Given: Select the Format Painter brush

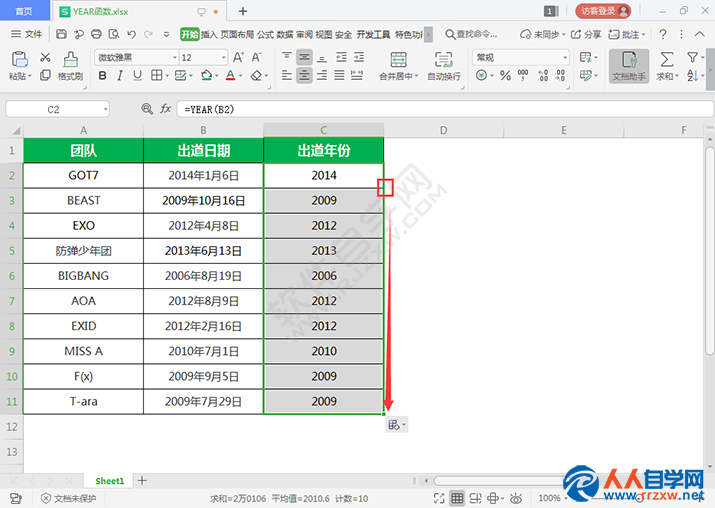Looking at the screenshot, I should [70, 60].
